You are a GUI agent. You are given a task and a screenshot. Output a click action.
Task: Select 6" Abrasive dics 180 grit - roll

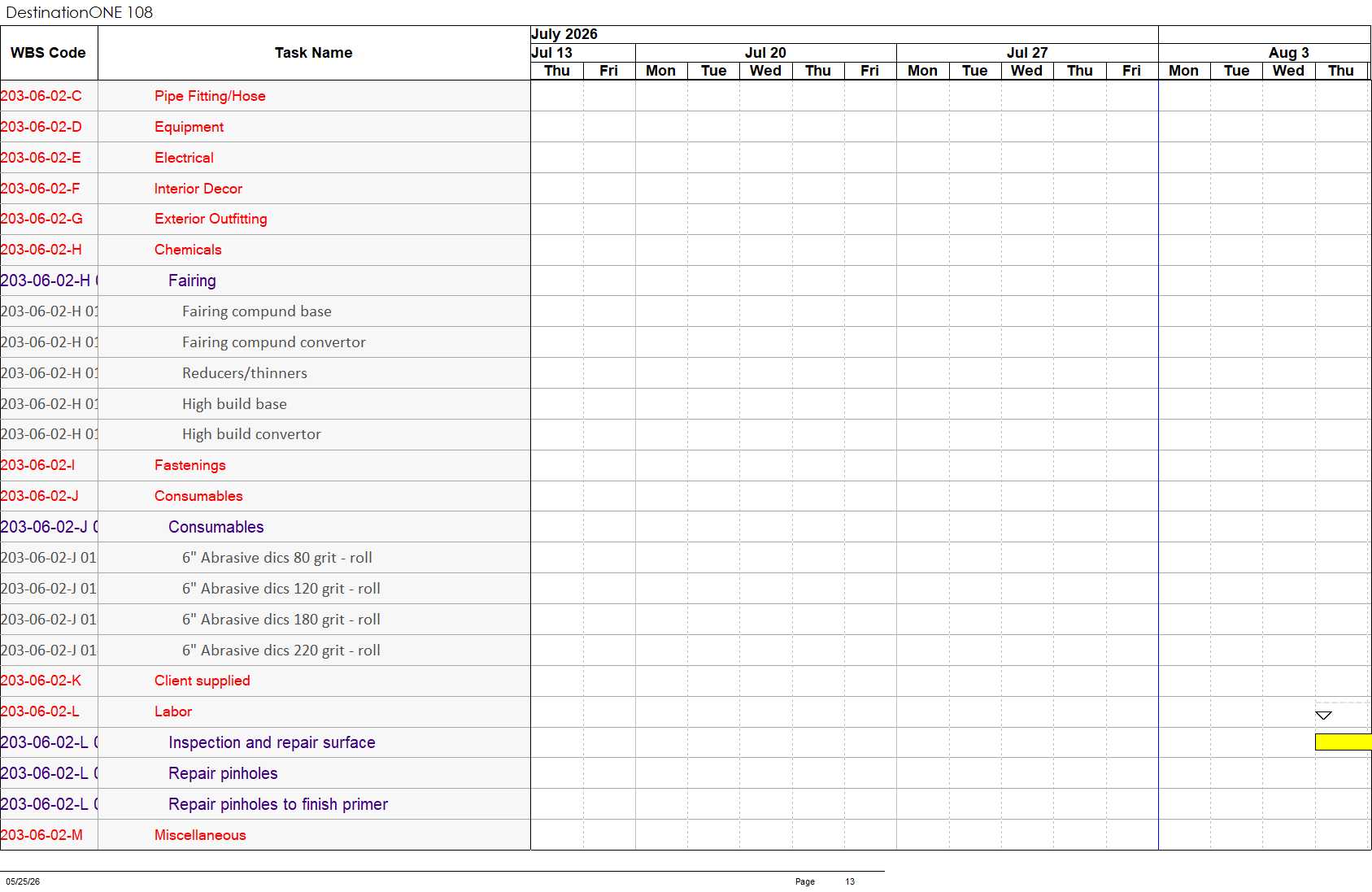click(x=281, y=620)
